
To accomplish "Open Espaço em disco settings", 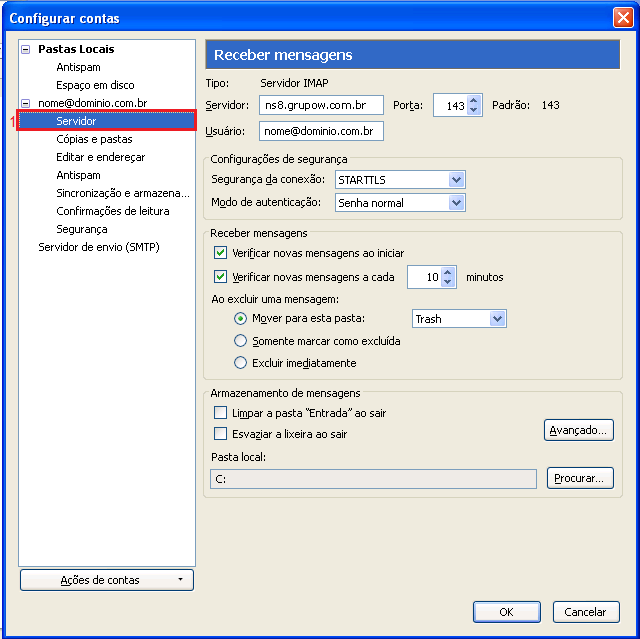I will coord(95,85).
